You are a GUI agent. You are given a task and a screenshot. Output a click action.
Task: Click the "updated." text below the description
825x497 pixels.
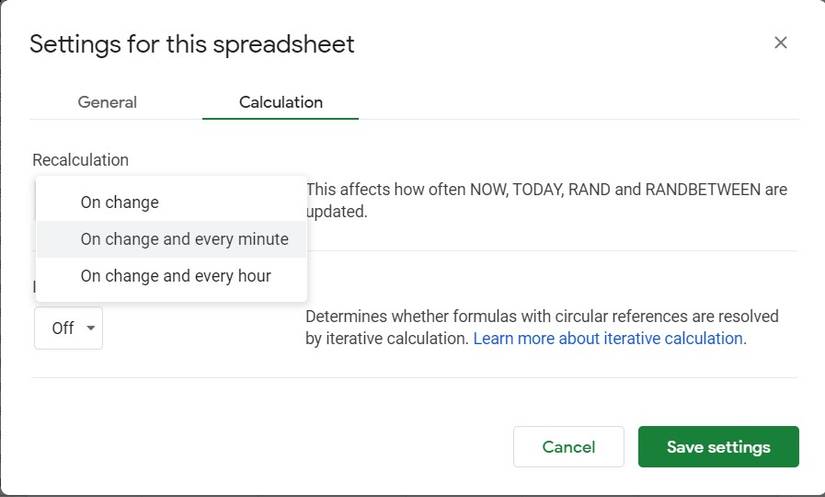pyautogui.click(x=337, y=212)
